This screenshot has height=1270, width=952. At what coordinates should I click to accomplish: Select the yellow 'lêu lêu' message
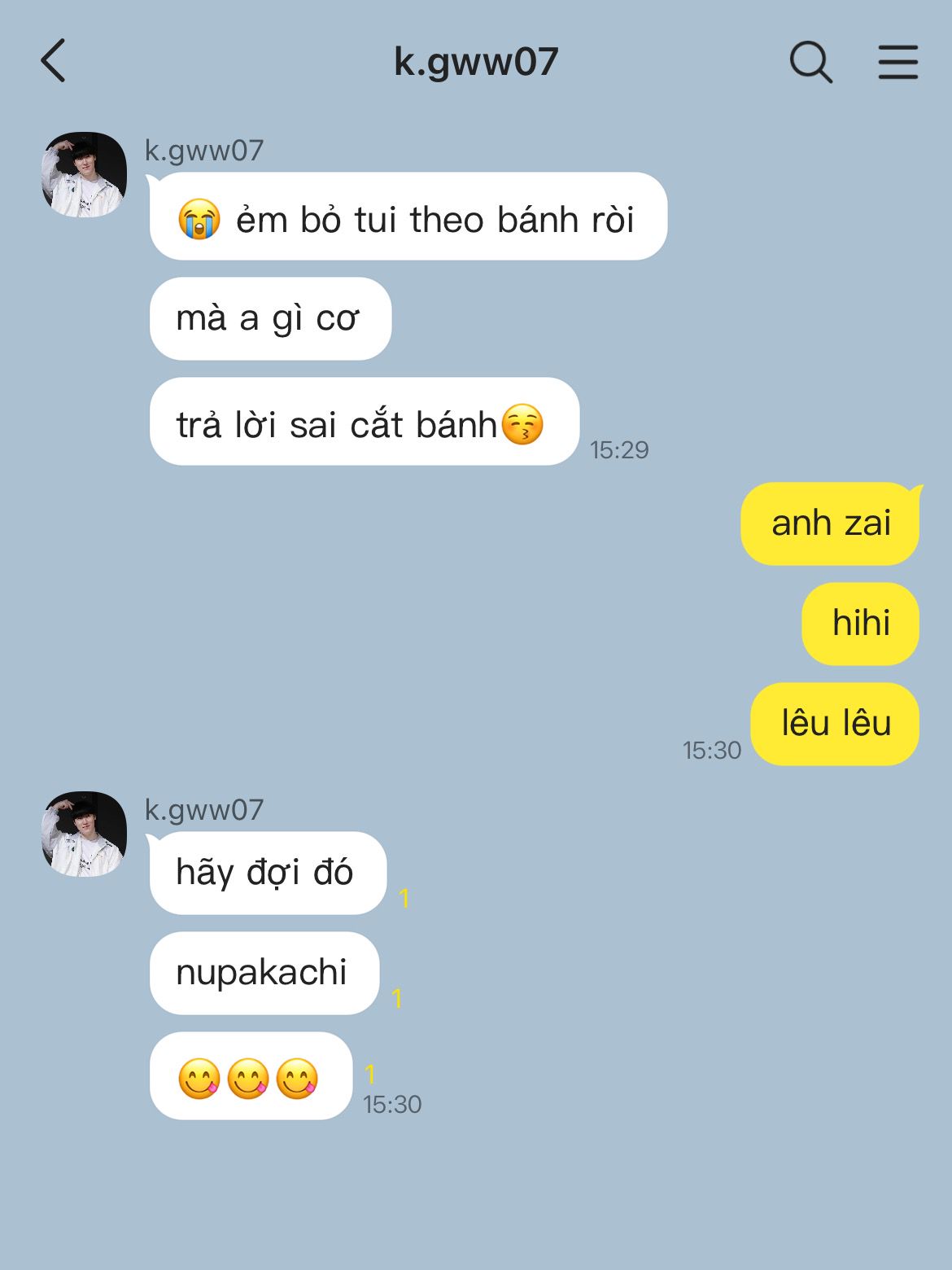coord(835,724)
